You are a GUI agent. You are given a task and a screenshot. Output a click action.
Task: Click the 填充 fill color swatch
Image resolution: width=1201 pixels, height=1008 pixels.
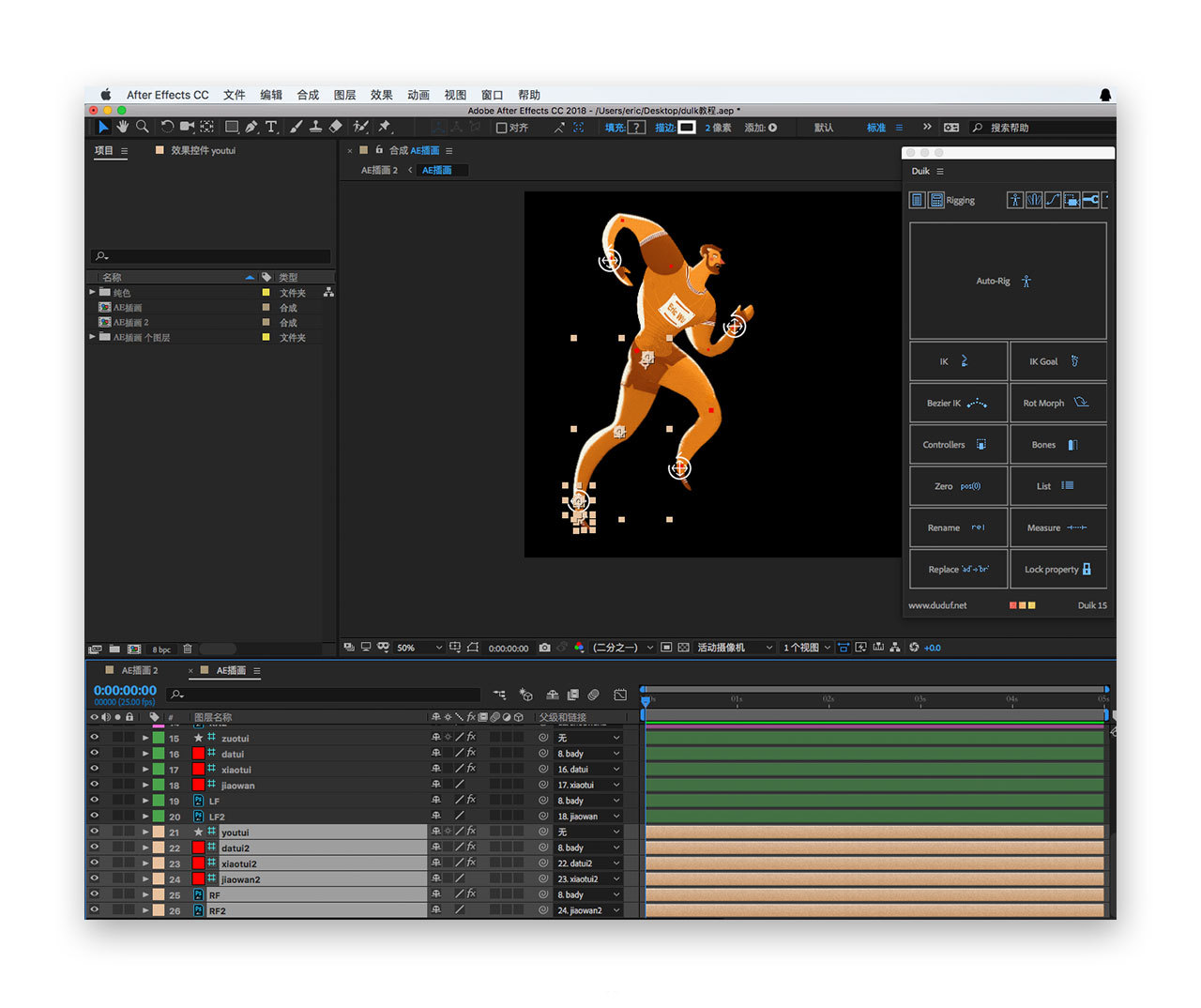coord(636,128)
